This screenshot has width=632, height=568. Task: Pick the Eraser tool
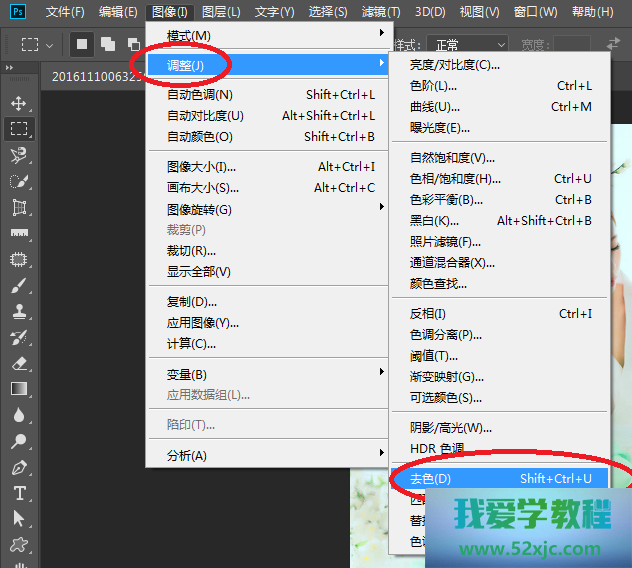pyautogui.click(x=19, y=363)
